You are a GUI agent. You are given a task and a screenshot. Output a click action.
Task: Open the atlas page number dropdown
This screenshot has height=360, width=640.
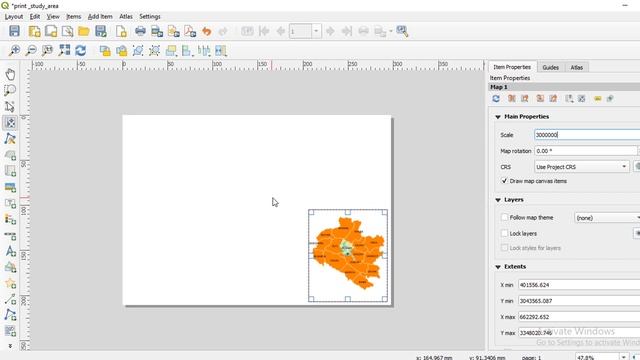click(316, 31)
